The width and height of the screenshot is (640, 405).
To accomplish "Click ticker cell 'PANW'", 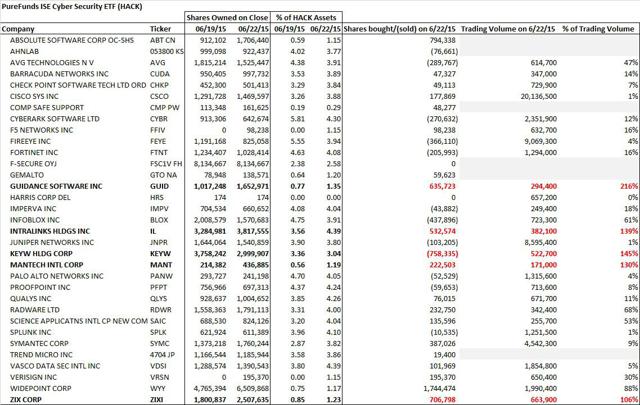I will tap(161, 276).
